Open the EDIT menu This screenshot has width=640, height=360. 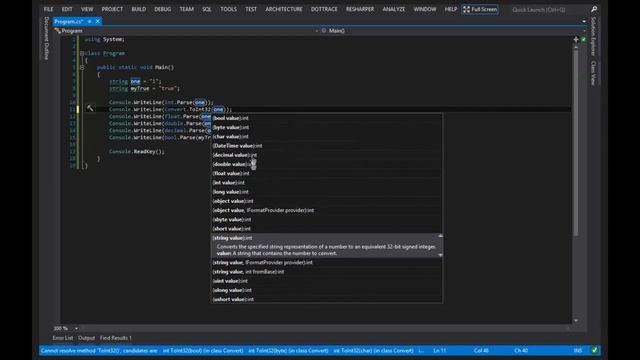[67, 9]
